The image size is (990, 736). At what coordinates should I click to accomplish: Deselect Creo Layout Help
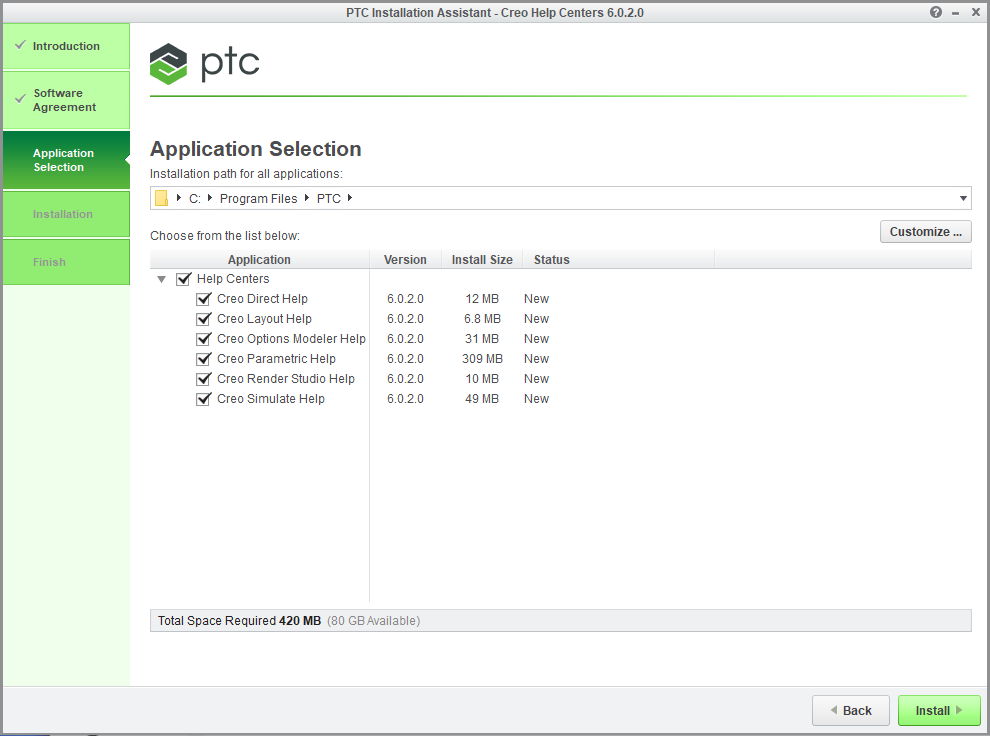204,319
